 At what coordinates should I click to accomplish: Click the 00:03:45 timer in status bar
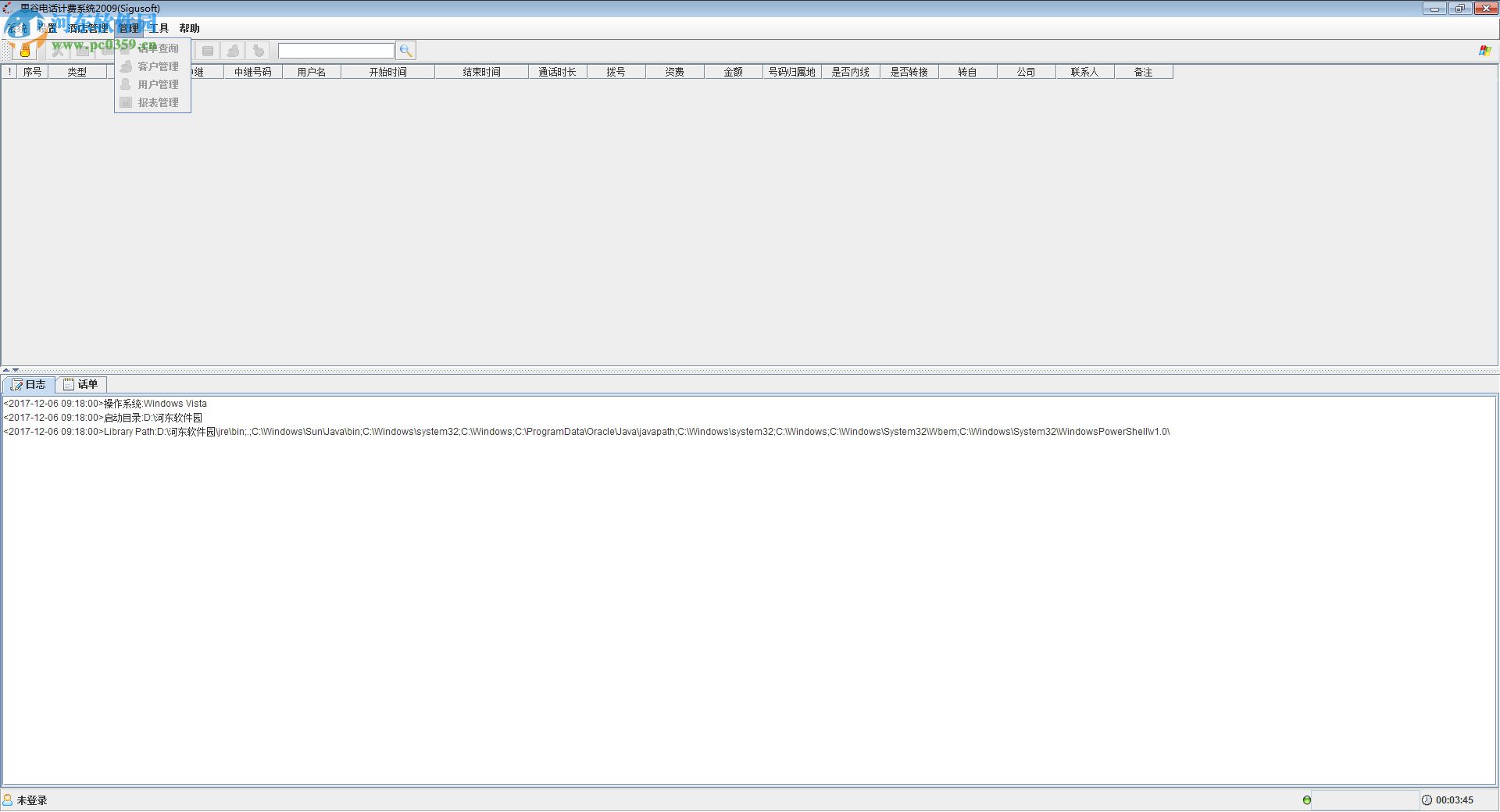(x=1455, y=800)
